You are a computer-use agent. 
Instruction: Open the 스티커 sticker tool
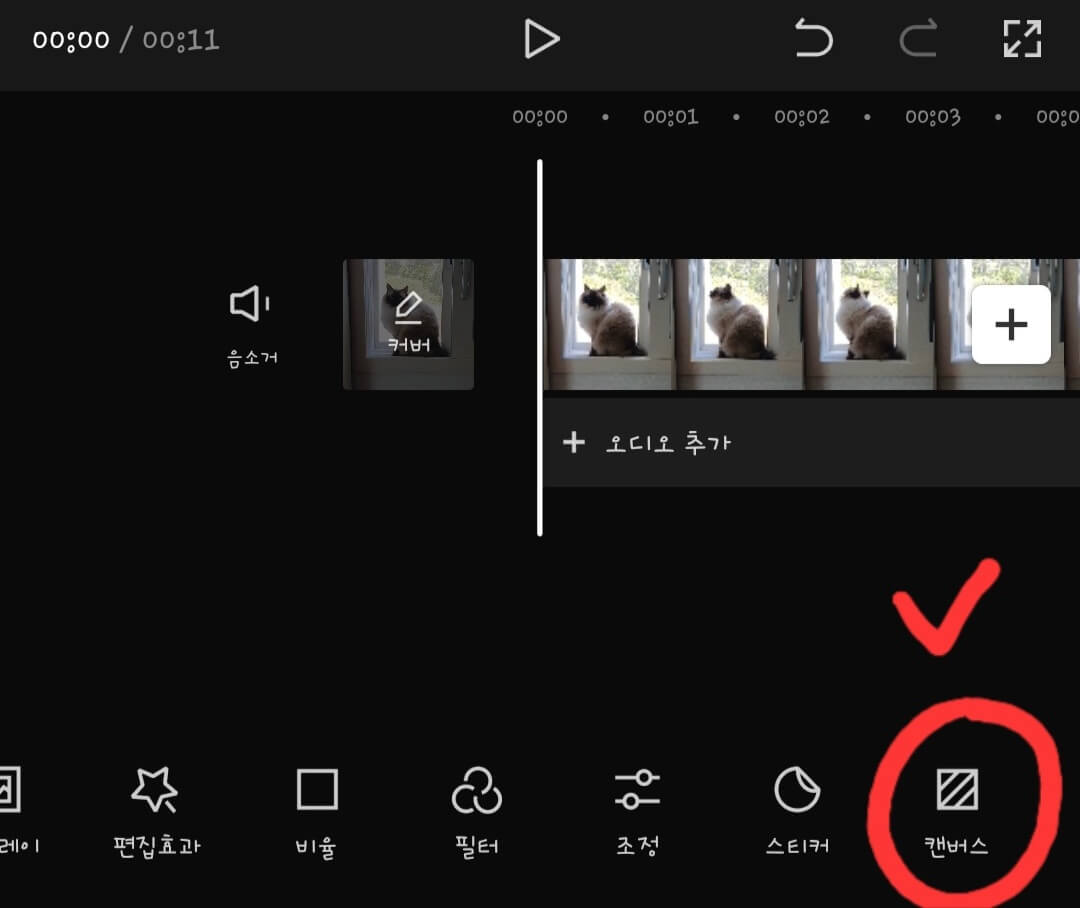pos(798,813)
